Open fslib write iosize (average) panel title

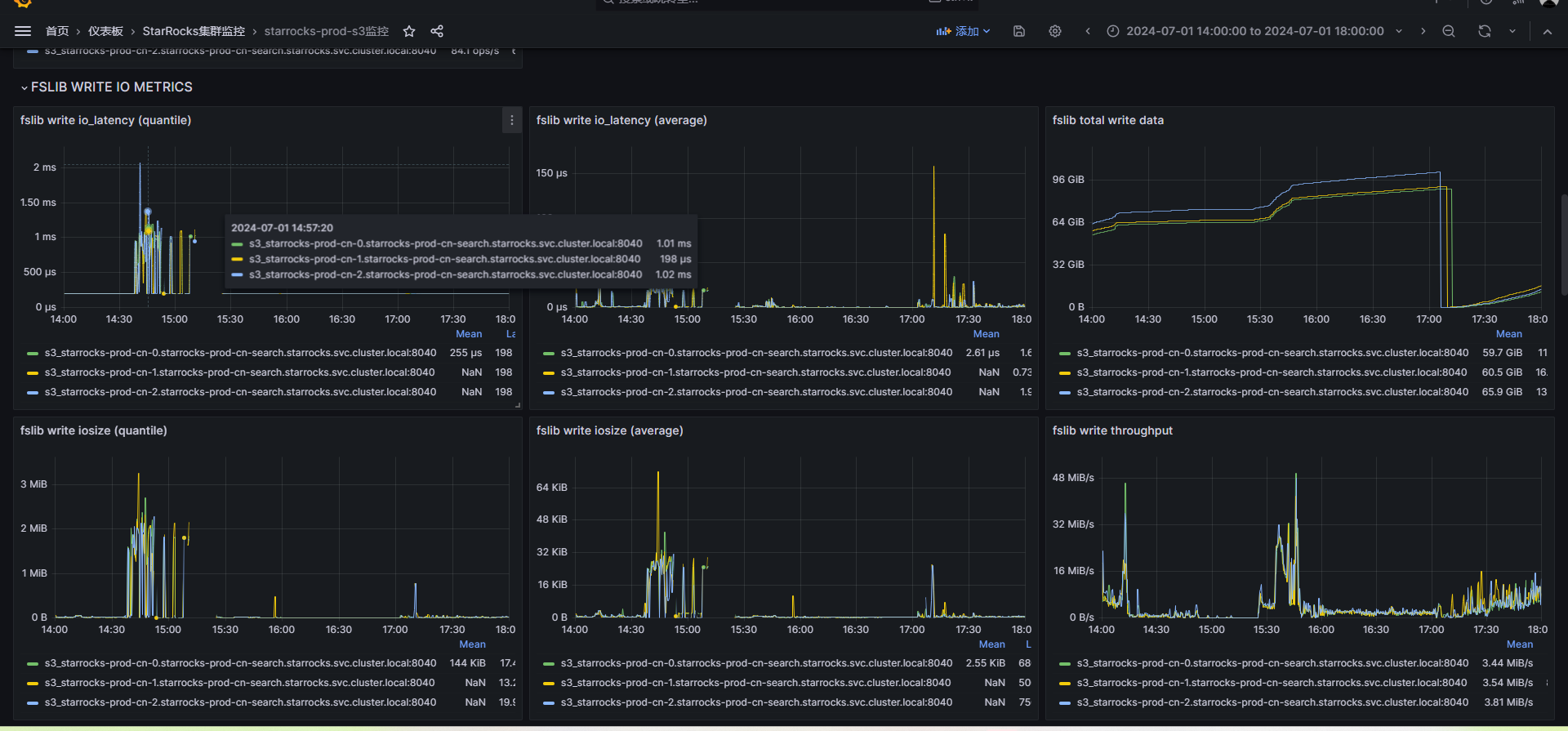(x=610, y=430)
